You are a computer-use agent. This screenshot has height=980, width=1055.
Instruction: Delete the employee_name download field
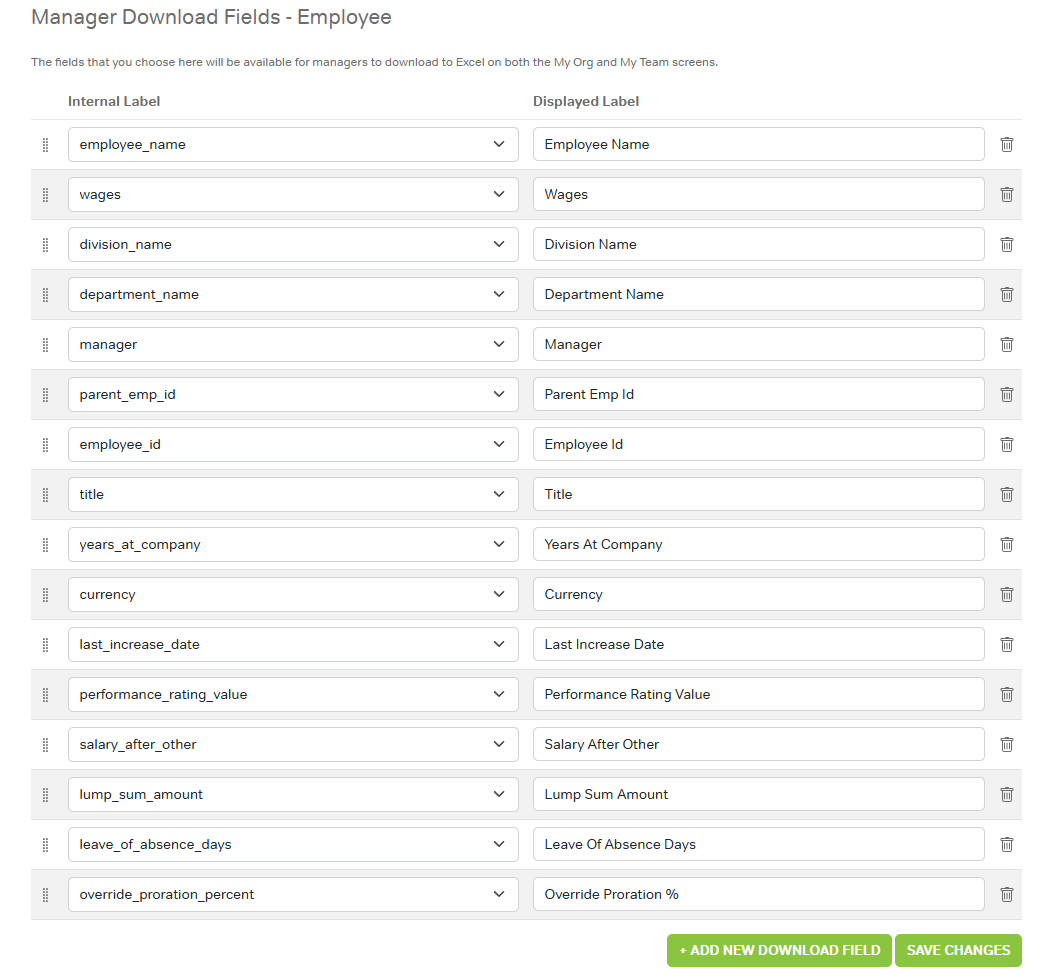click(x=1007, y=145)
